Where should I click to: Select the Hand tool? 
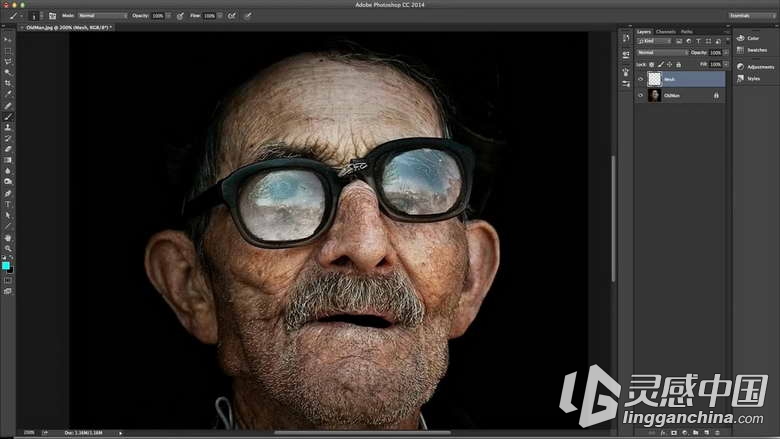pyautogui.click(x=7, y=238)
